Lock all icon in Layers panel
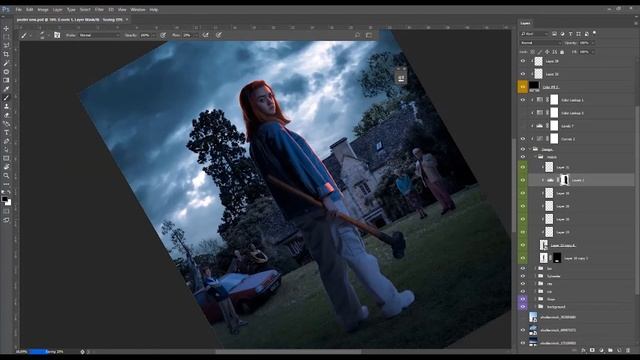This screenshot has height=360, width=640. pos(562,52)
